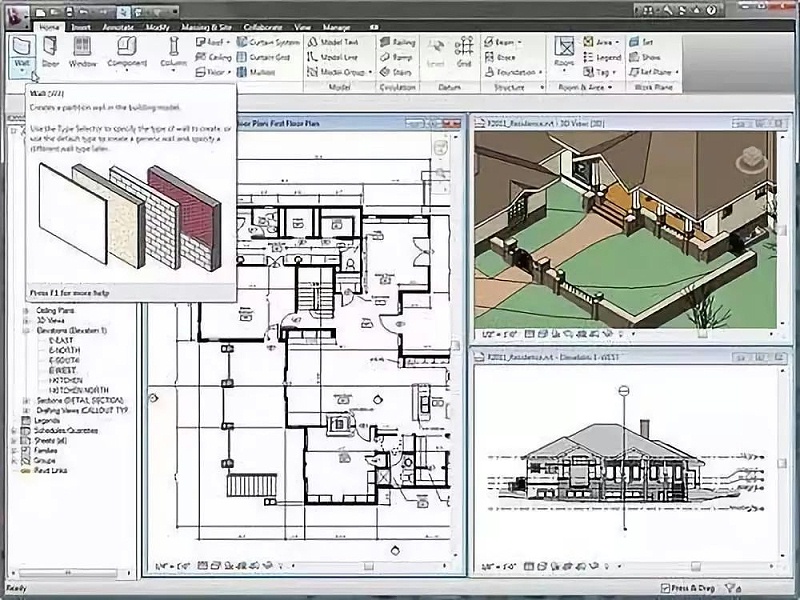Select the Column tool icon
The width and height of the screenshot is (800, 600).
[x=173, y=51]
